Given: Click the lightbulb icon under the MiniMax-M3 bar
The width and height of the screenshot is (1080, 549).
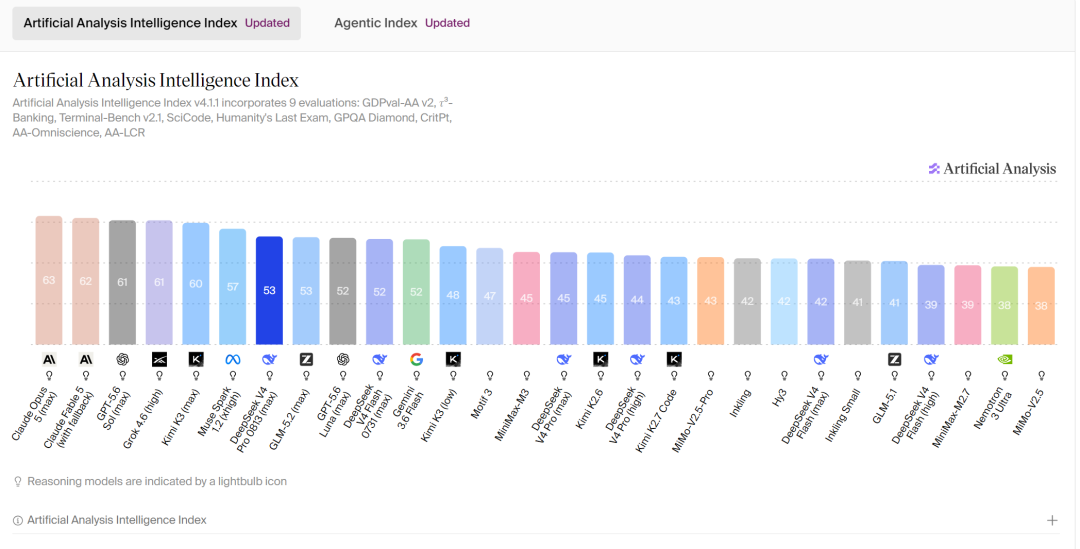Looking at the screenshot, I should [527, 376].
